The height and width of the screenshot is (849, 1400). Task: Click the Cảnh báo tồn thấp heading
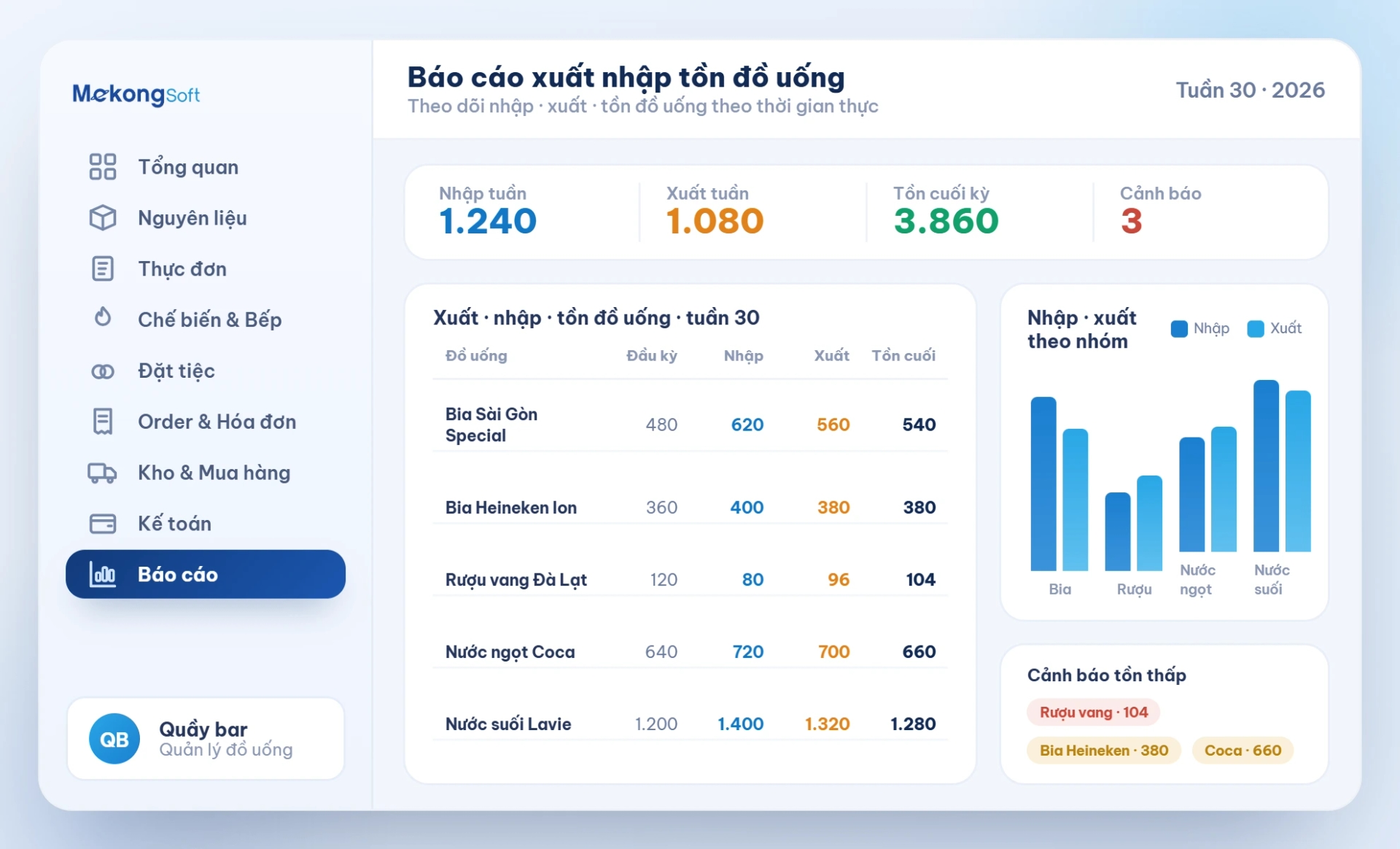pos(1107,675)
